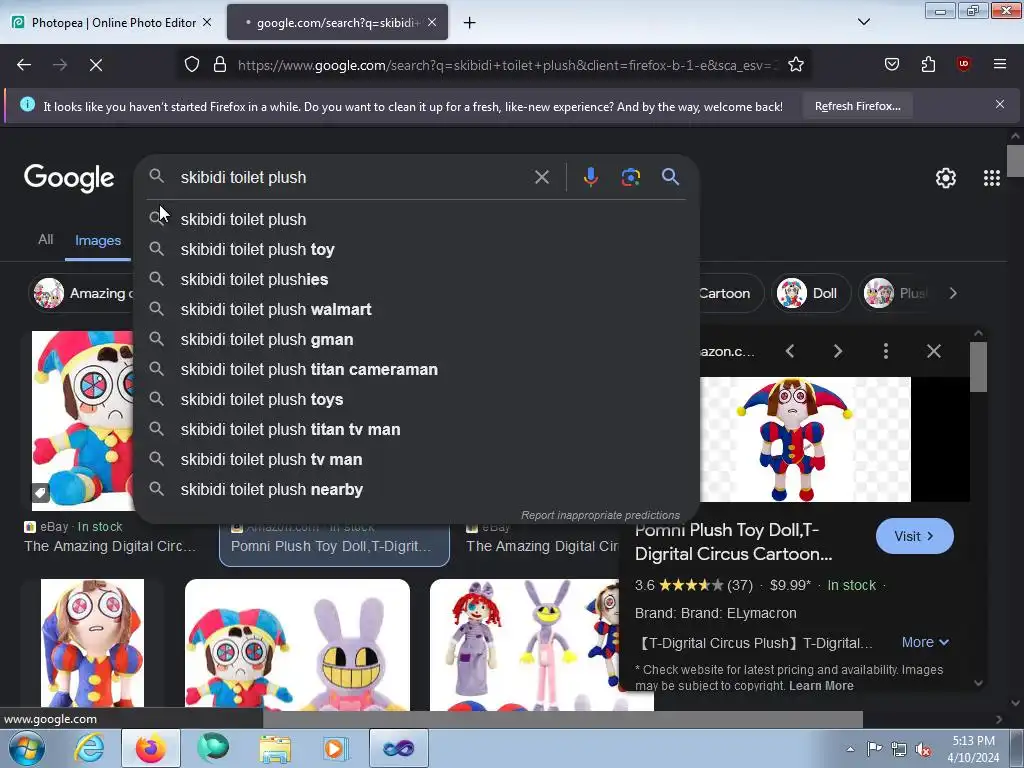Choose suggestion skibidi toilet plush walmart

415,310
